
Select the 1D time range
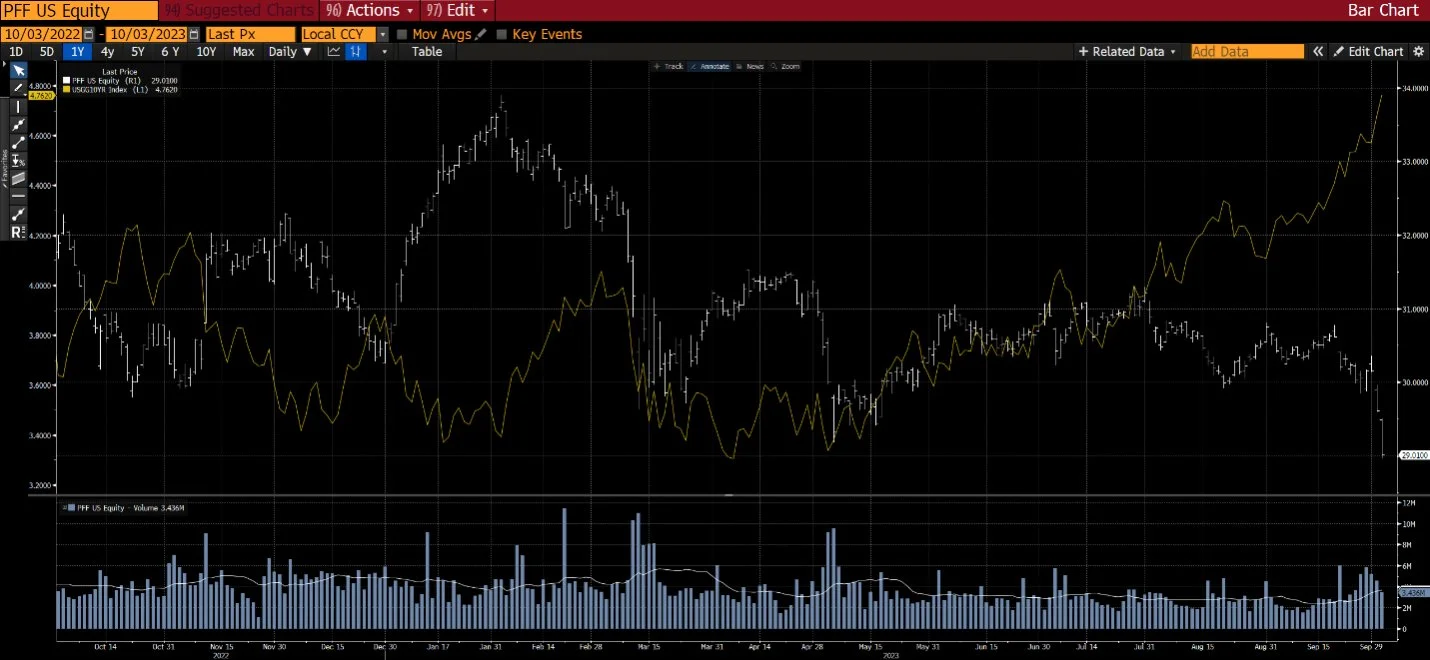point(16,52)
